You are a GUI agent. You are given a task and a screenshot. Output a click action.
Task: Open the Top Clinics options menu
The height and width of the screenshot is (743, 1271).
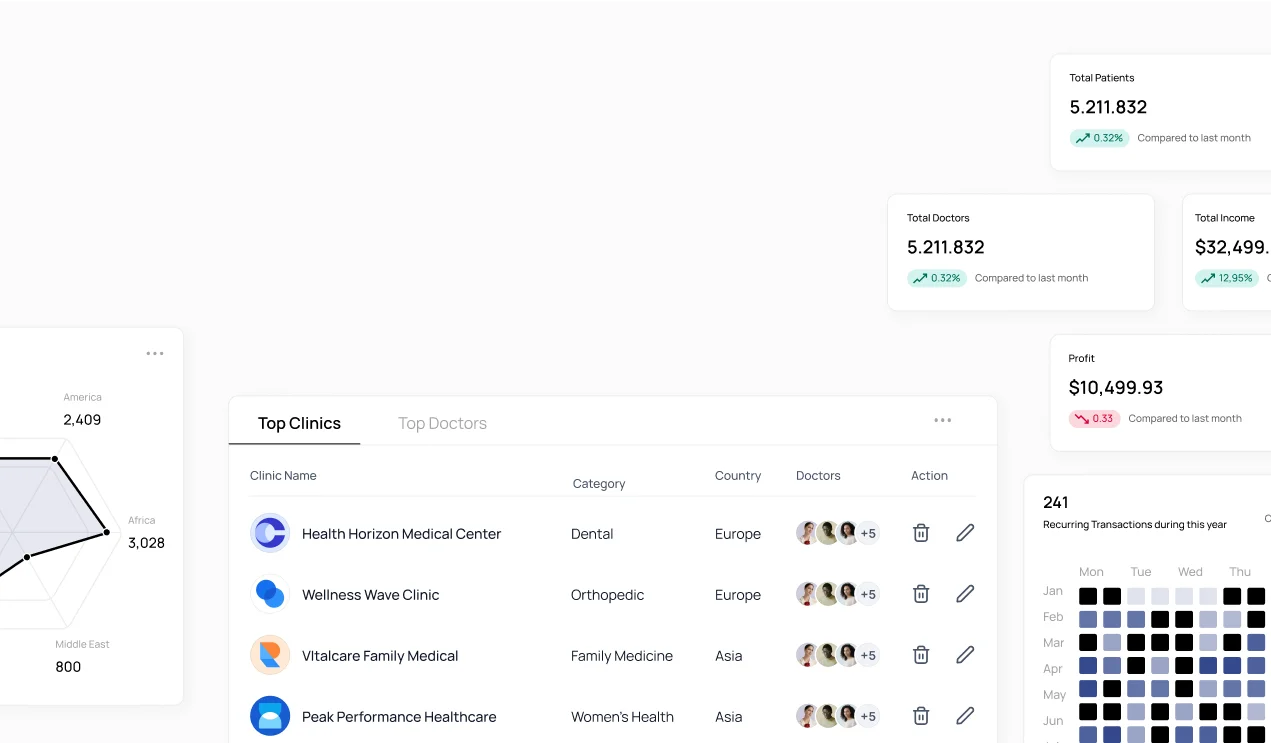[942, 420]
